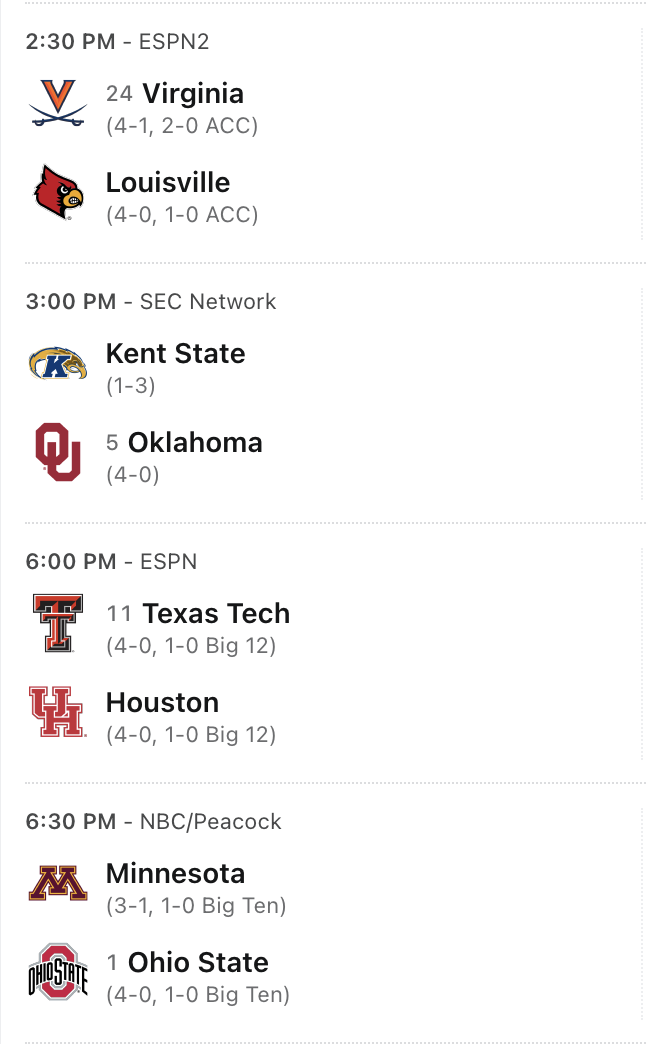Viewport: 648px width, 1044px height.
Task: Open the Texas Tech team link
Action: [x=216, y=614]
